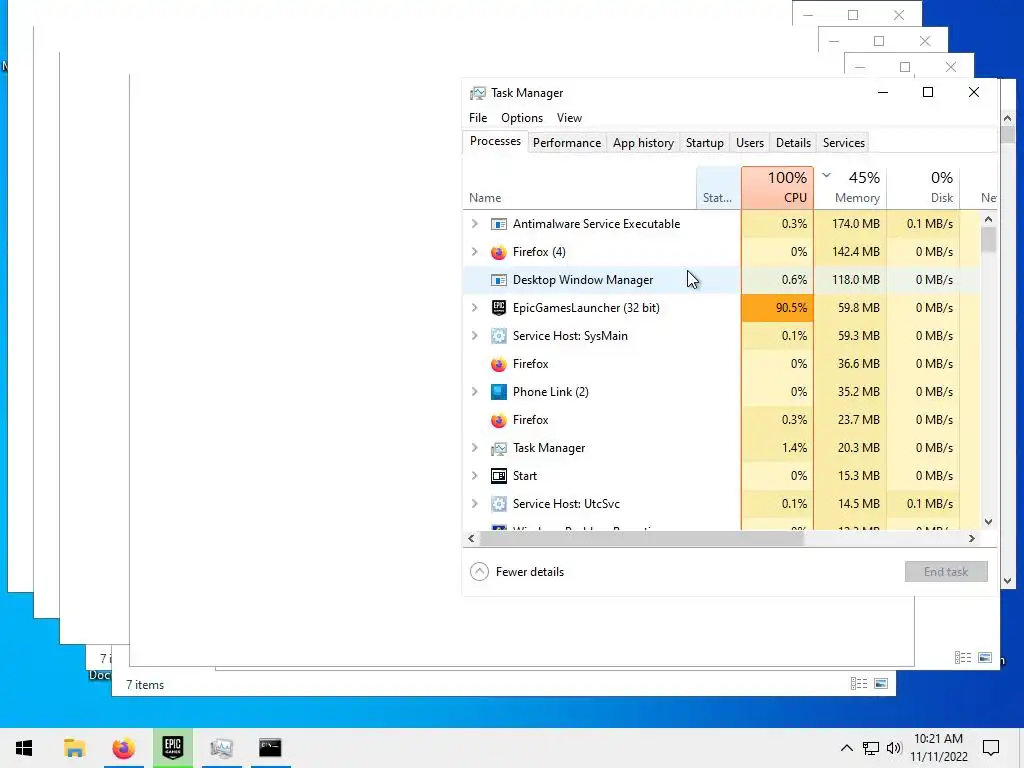This screenshot has width=1024, height=768.
Task: Expand Antimalware Service Executable process group
Action: coord(475,224)
